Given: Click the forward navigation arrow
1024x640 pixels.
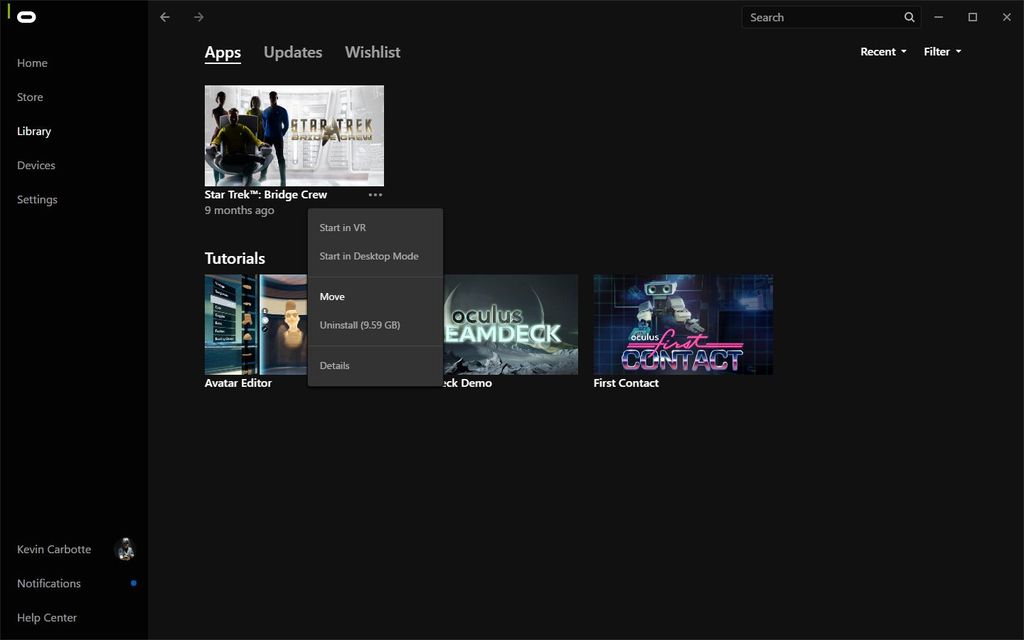Looking at the screenshot, I should pyautogui.click(x=198, y=16).
